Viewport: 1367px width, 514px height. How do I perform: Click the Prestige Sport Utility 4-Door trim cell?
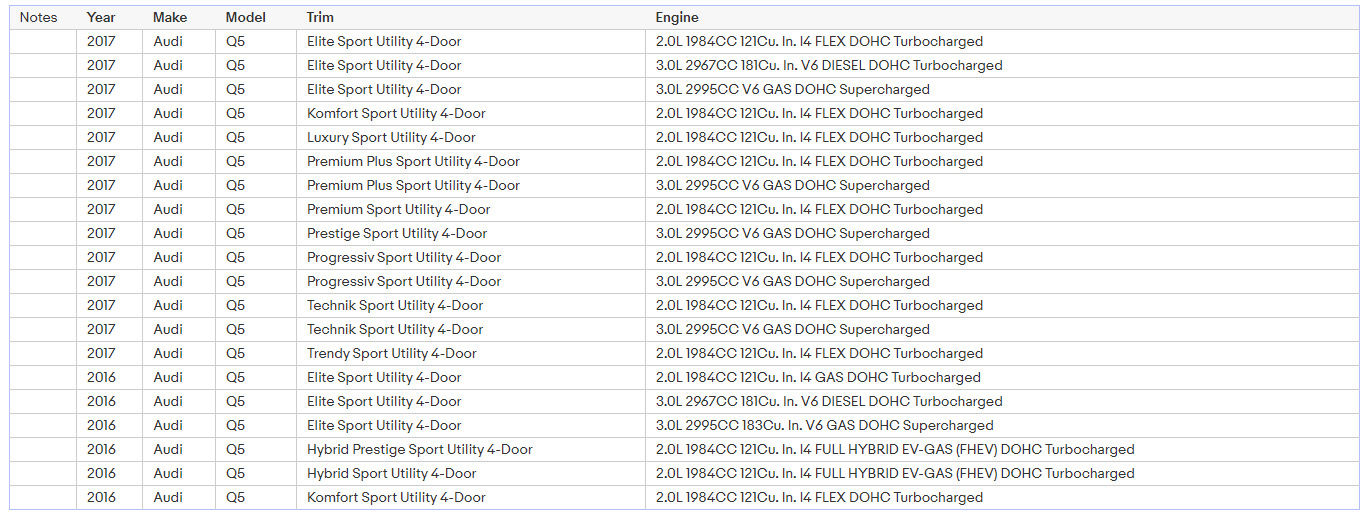point(397,233)
